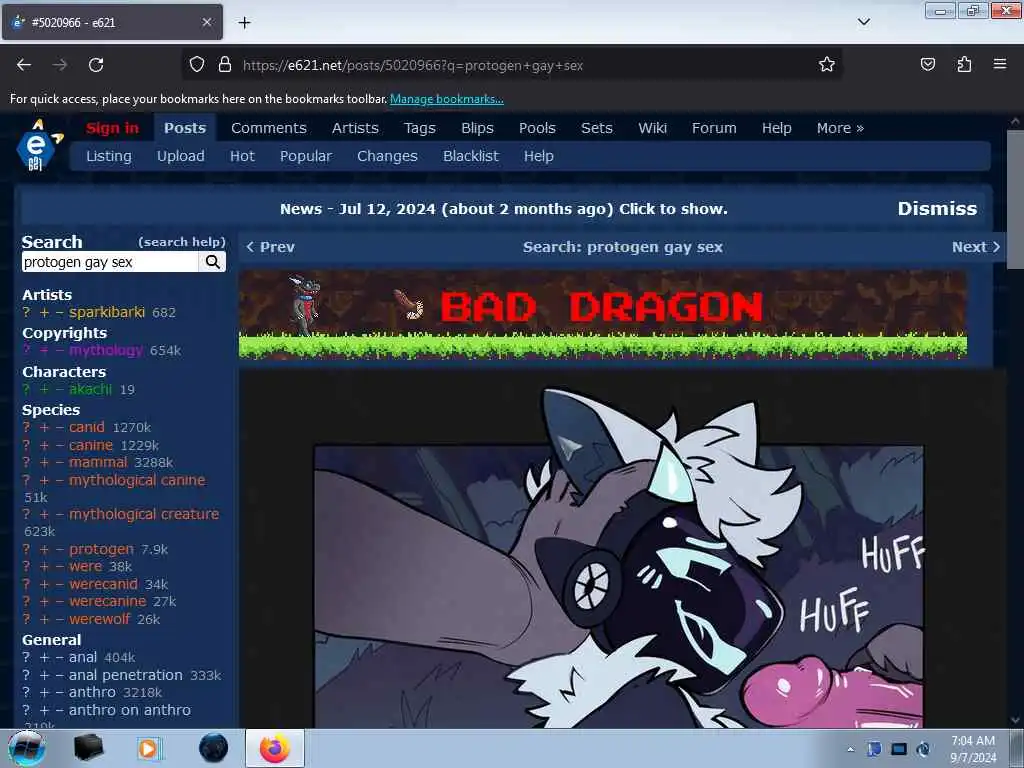Click the browser back arrow
1024x768 pixels.
pyautogui.click(x=24, y=65)
